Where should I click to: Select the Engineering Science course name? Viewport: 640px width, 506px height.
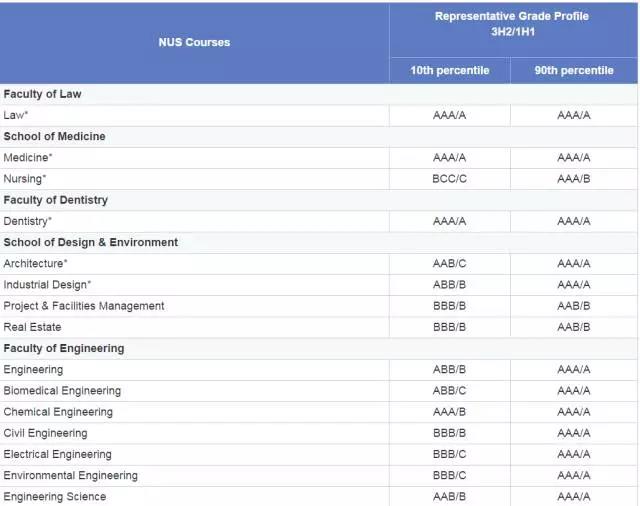[55, 497]
